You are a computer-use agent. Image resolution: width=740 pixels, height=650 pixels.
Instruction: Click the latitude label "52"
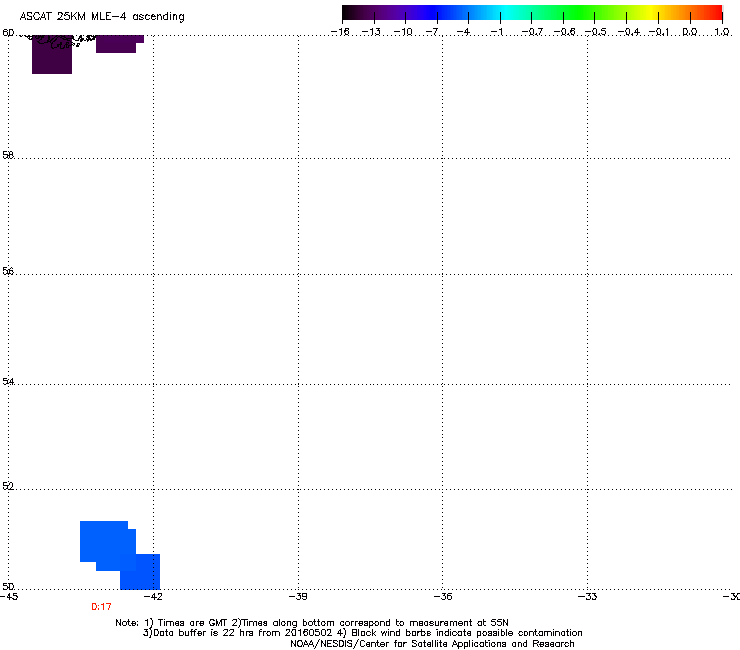pyautogui.click(x=8, y=486)
